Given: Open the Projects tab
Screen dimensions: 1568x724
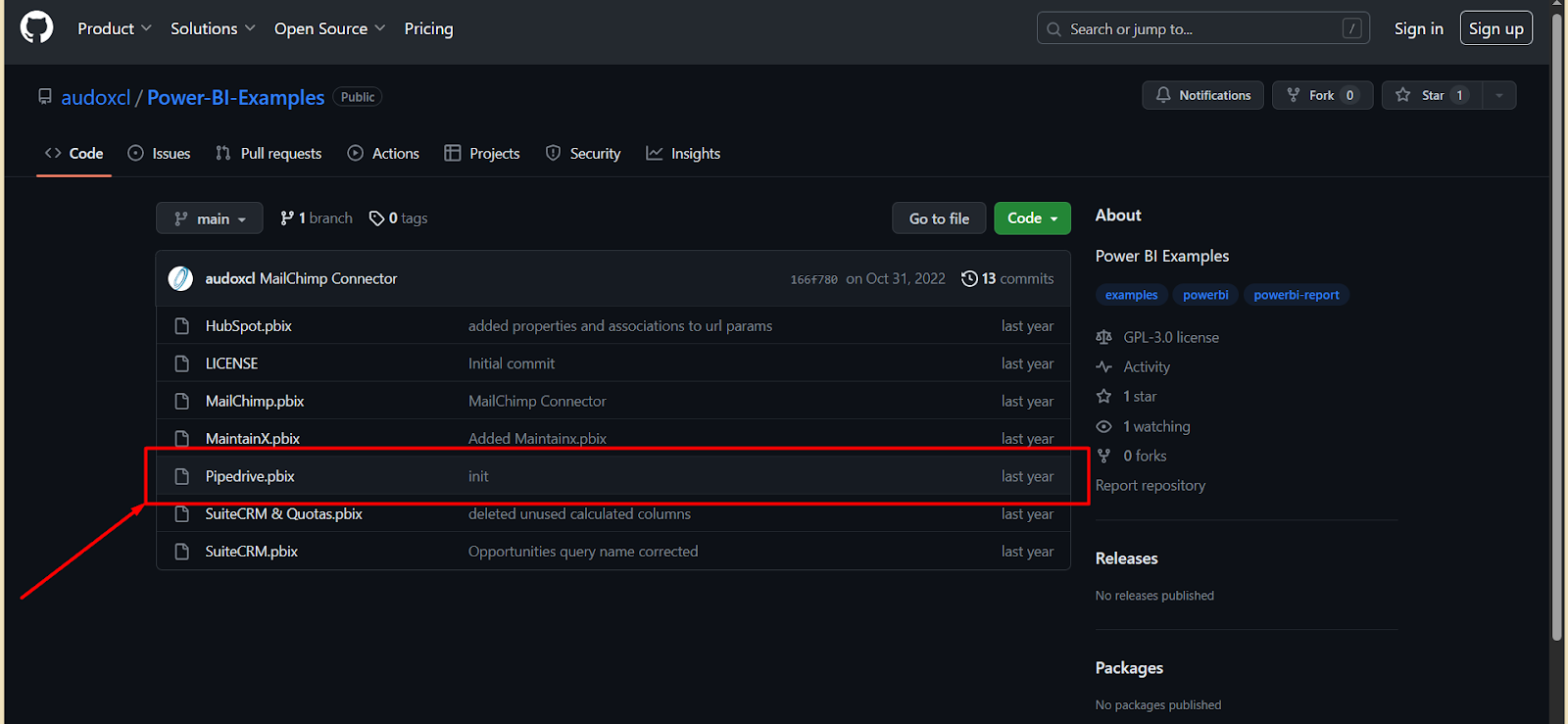Looking at the screenshot, I should (x=482, y=153).
